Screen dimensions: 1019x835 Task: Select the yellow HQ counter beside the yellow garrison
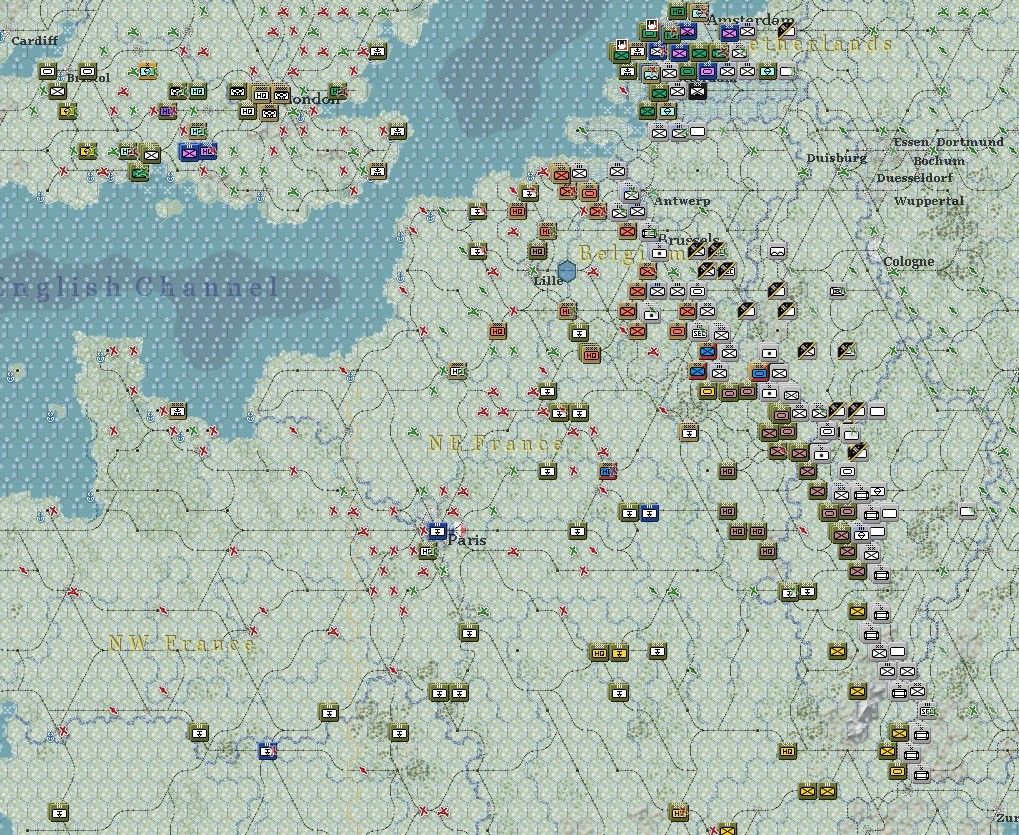(x=599, y=652)
